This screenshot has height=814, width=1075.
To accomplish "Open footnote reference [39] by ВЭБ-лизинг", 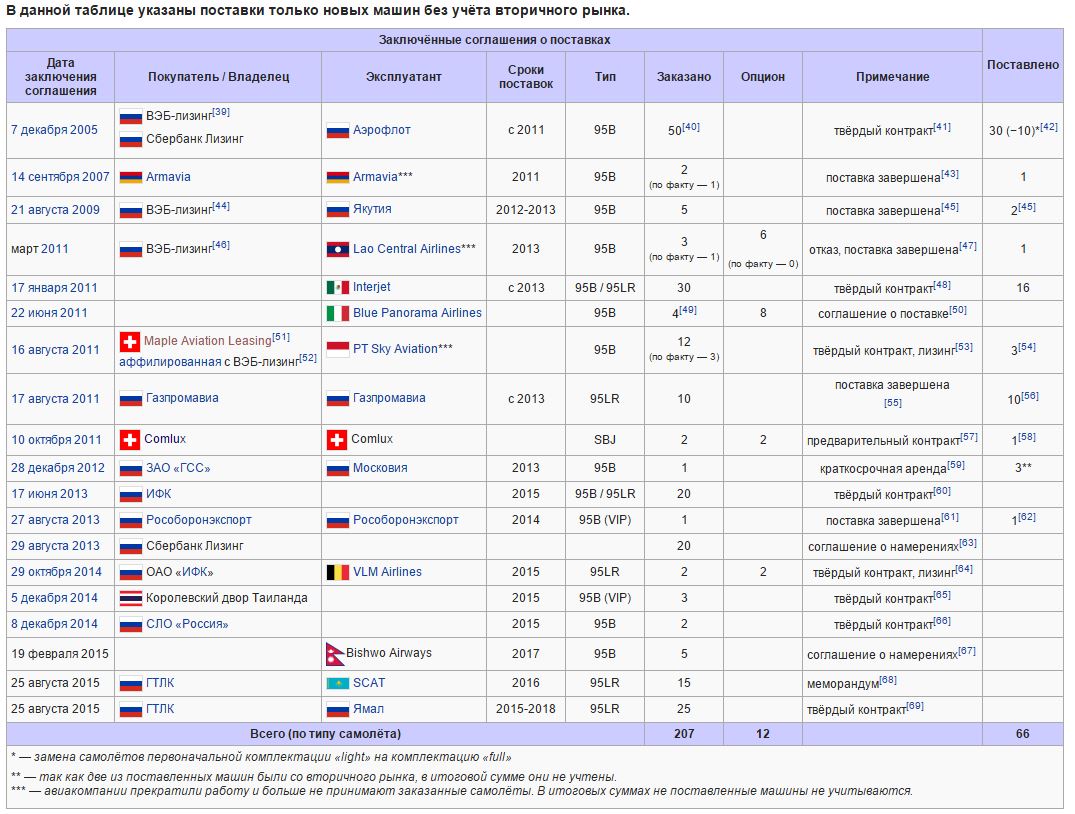I will [x=221, y=112].
